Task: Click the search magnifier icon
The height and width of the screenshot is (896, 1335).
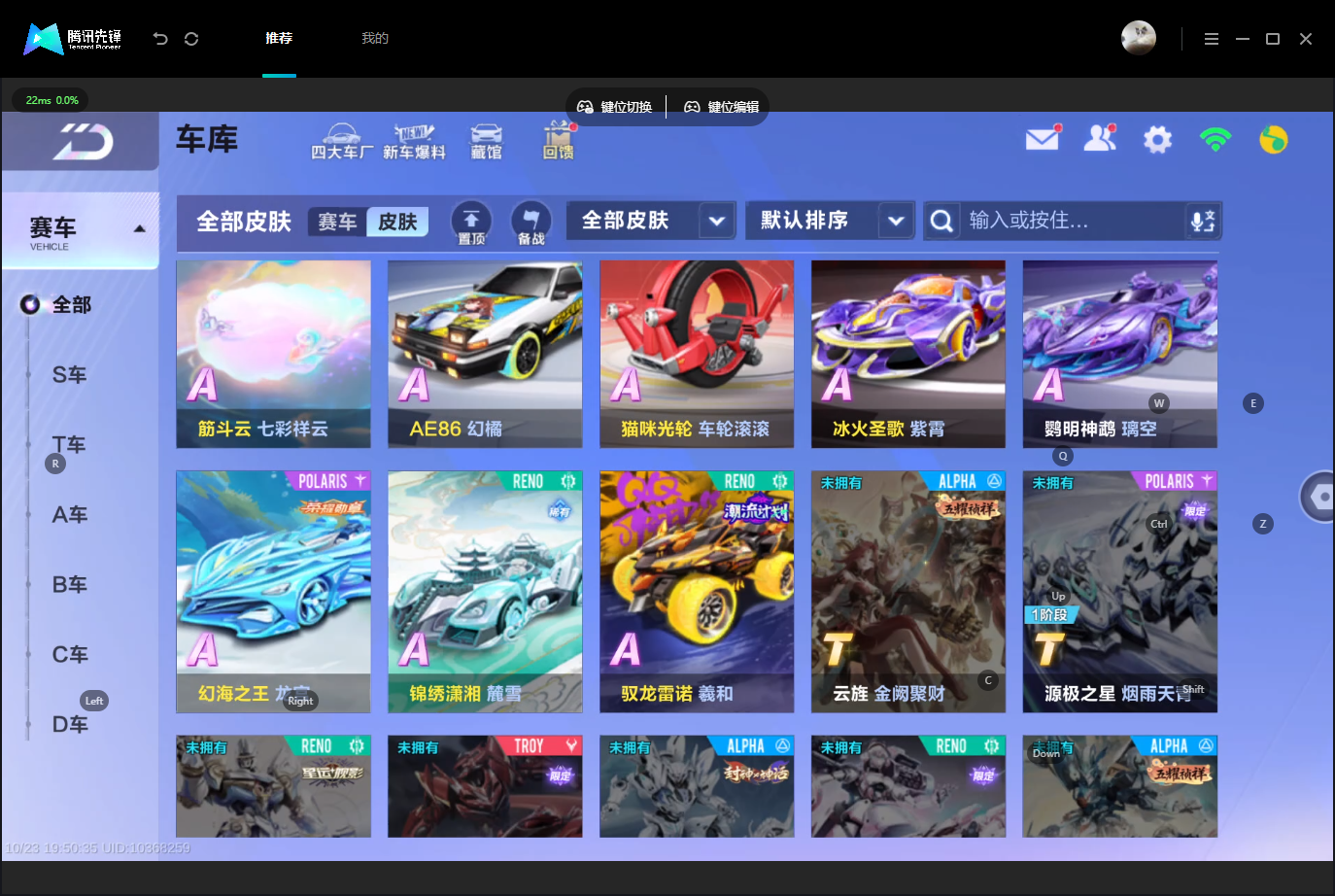Action: (x=941, y=221)
